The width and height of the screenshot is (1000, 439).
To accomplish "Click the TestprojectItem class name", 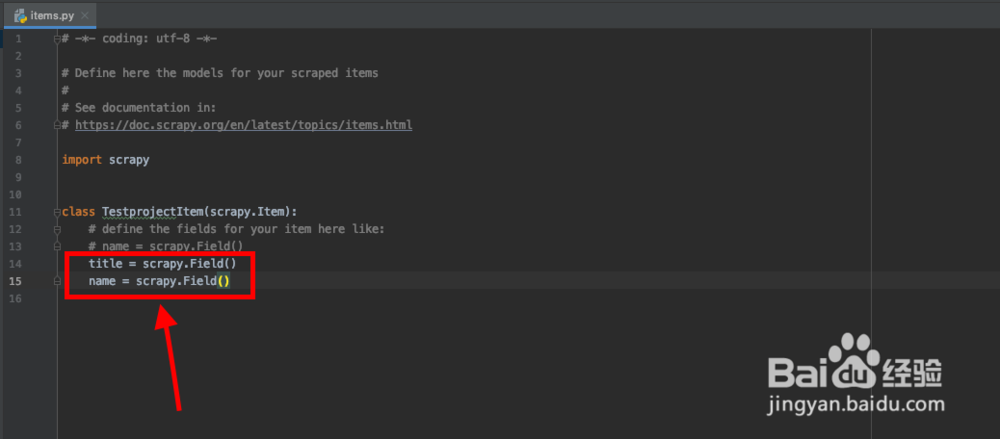I will [153, 211].
